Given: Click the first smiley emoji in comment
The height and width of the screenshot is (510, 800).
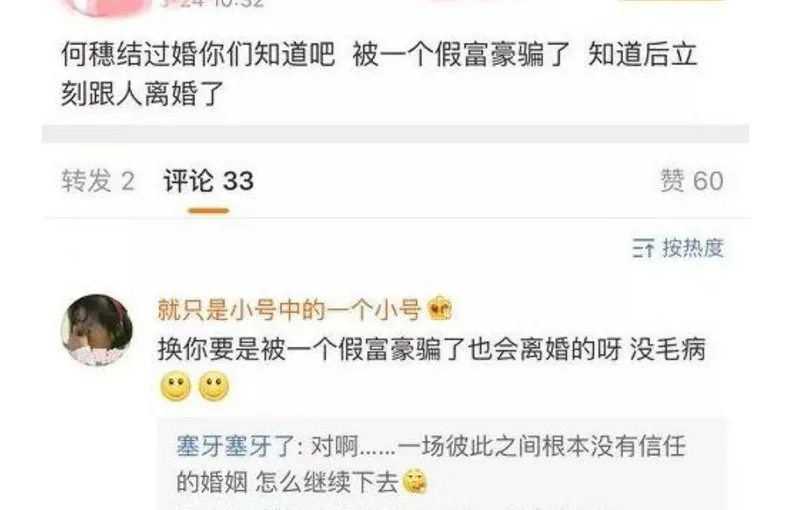Looking at the screenshot, I should [176, 386].
